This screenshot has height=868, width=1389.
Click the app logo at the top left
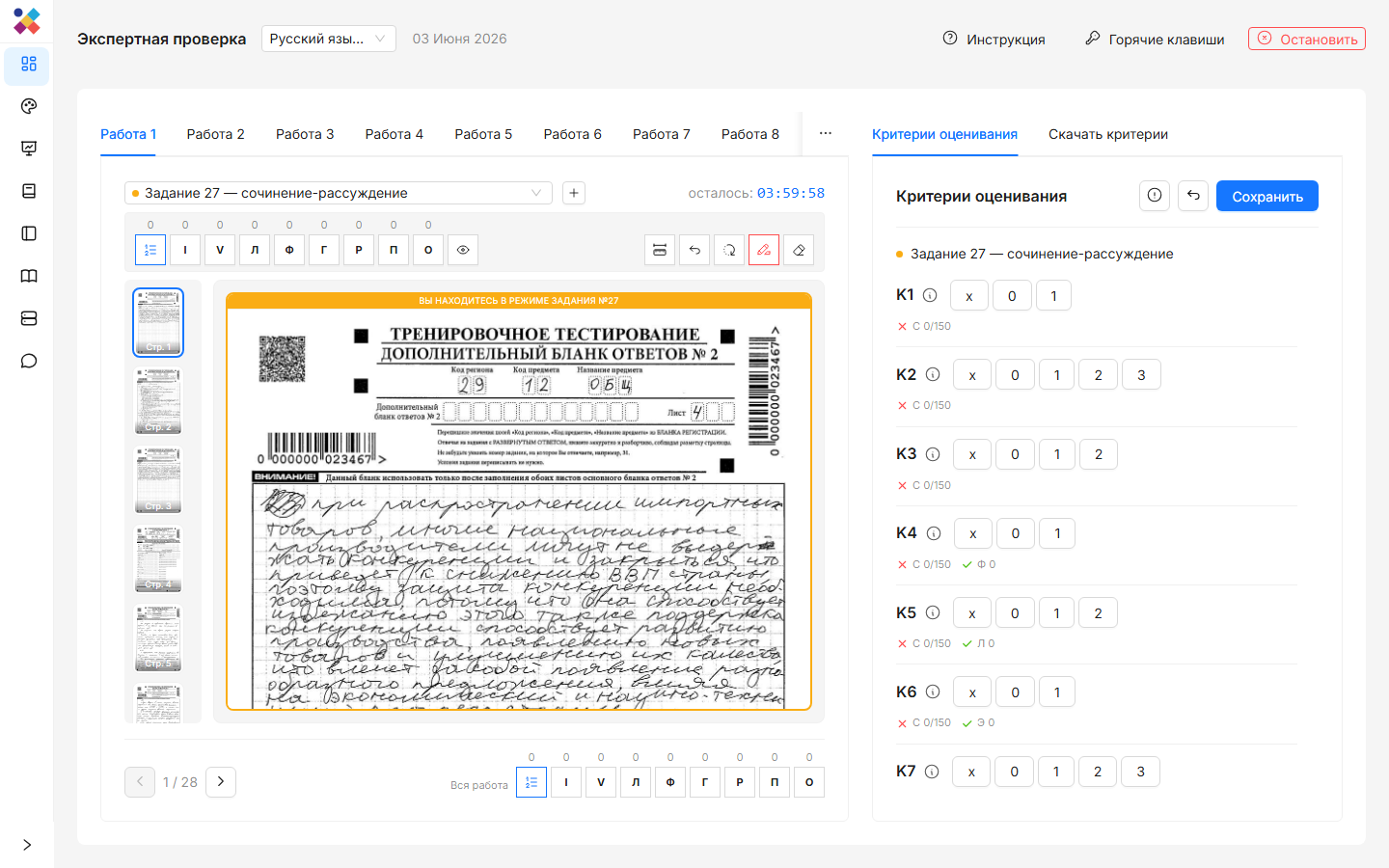27,20
